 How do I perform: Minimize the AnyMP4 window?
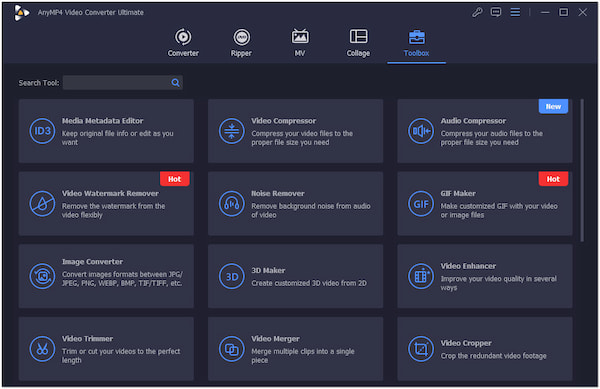coord(545,12)
